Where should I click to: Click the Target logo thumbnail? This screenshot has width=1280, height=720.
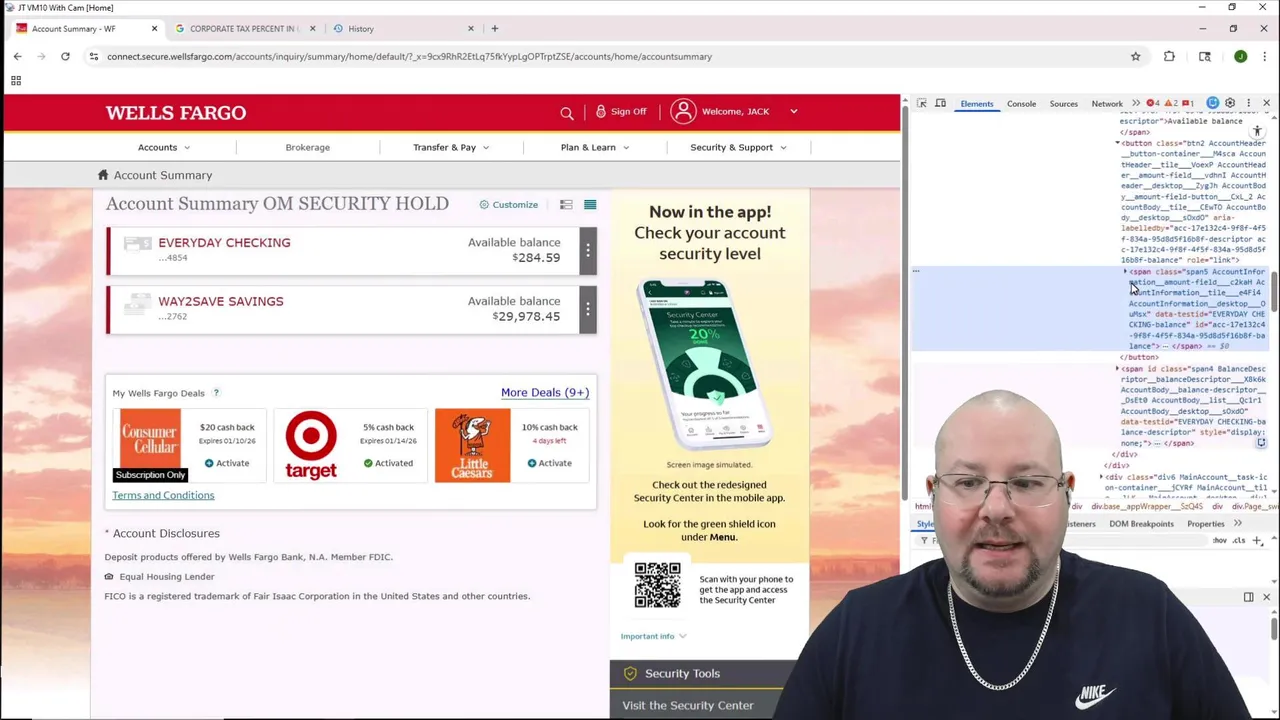tap(311, 446)
